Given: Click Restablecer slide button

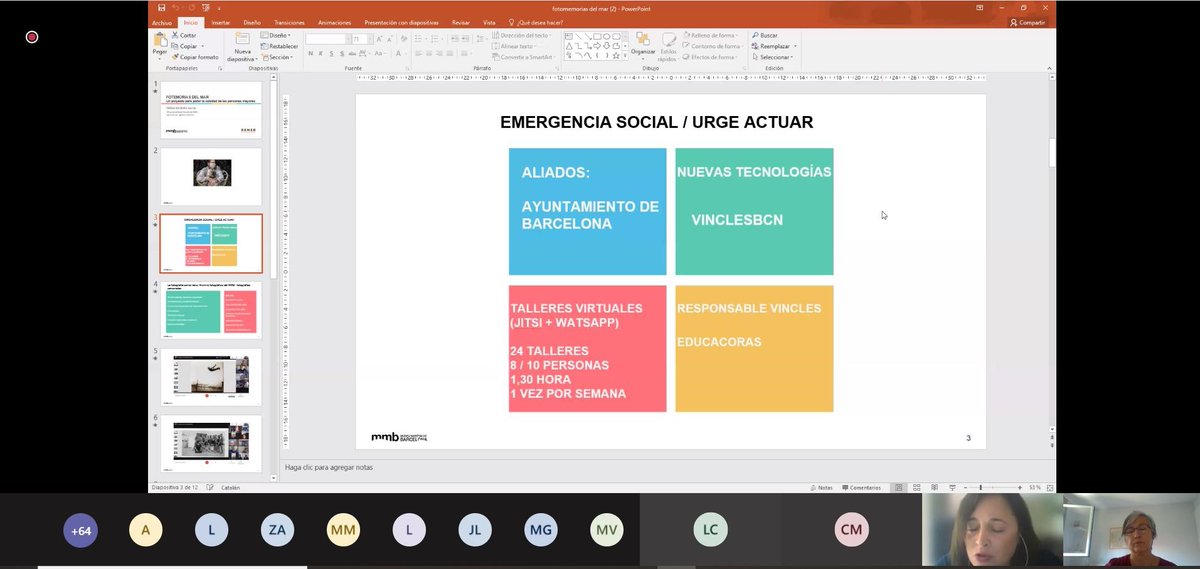Looking at the screenshot, I should tap(279, 46).
